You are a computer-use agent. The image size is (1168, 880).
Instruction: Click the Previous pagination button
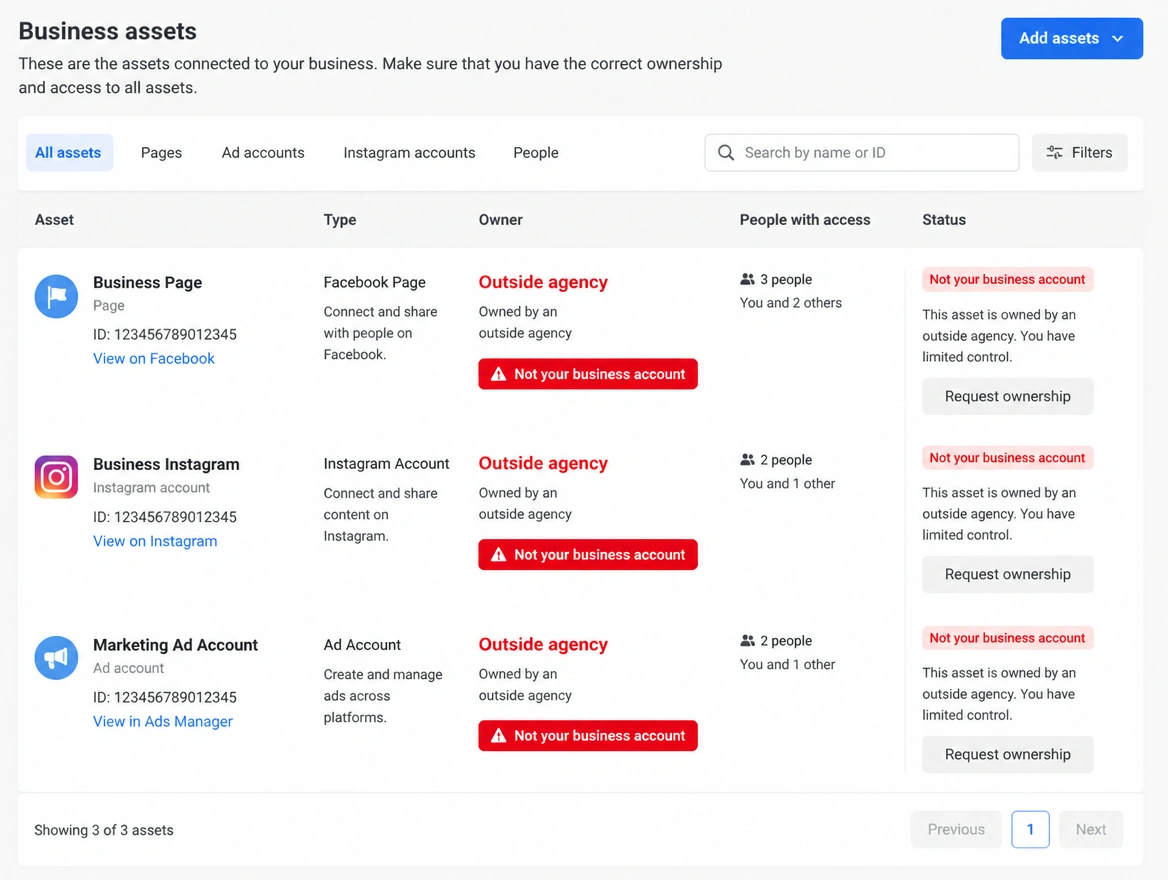pyautogui.click(x=956, y=829)
